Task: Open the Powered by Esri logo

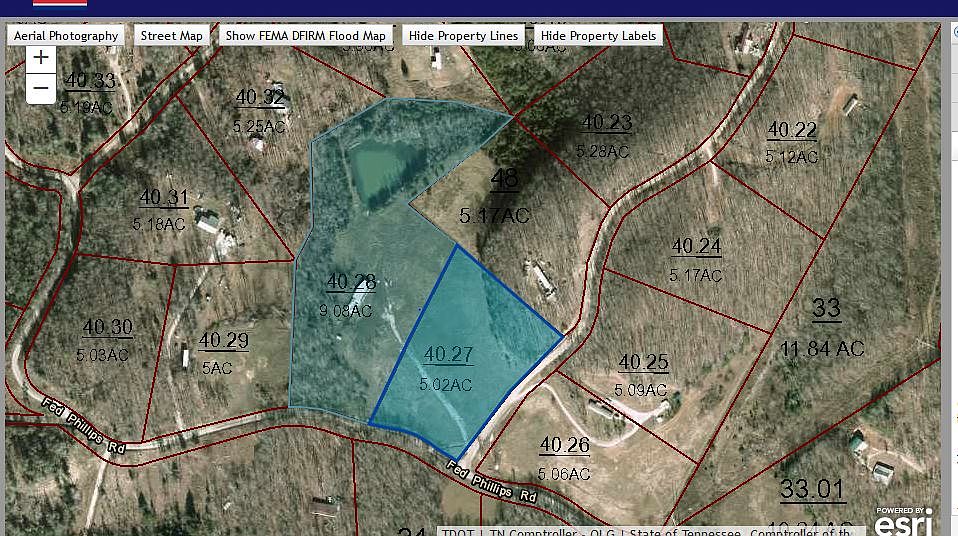Action: tap(903, 520)
